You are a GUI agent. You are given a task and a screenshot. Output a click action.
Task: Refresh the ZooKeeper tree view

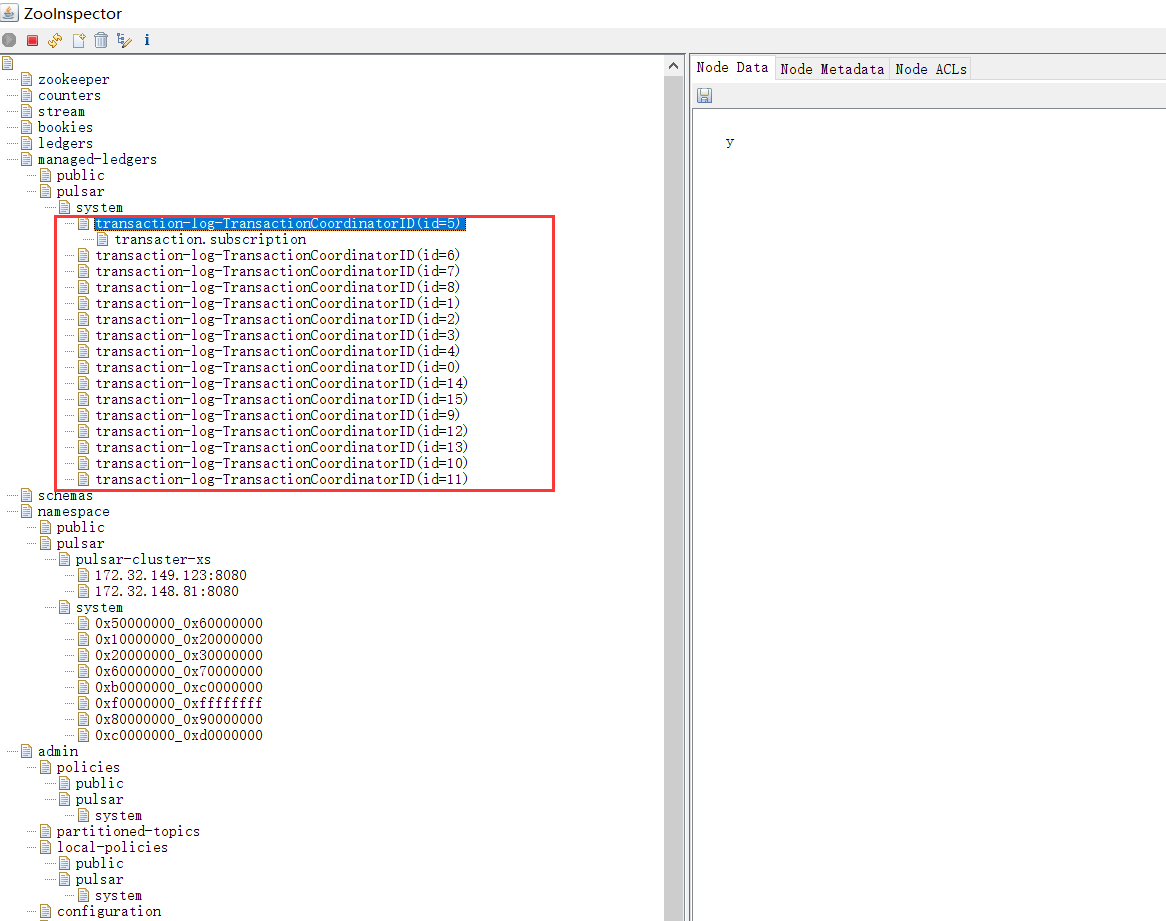click(55, 40)
